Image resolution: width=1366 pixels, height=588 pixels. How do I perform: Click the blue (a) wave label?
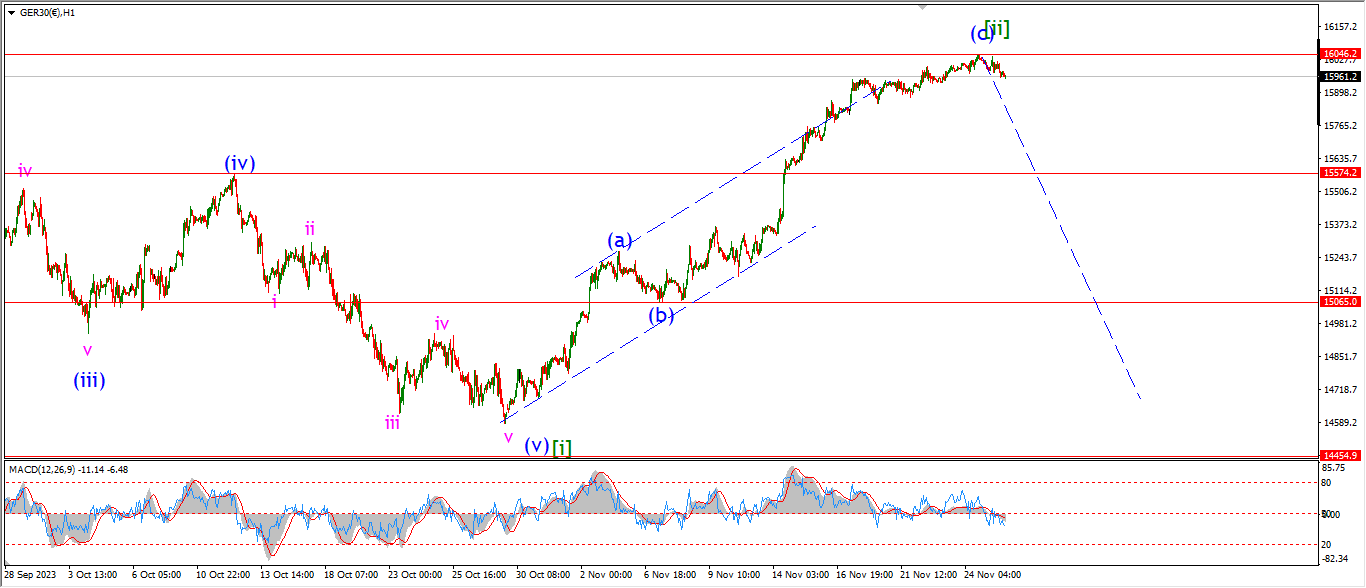tap(620, 240)
